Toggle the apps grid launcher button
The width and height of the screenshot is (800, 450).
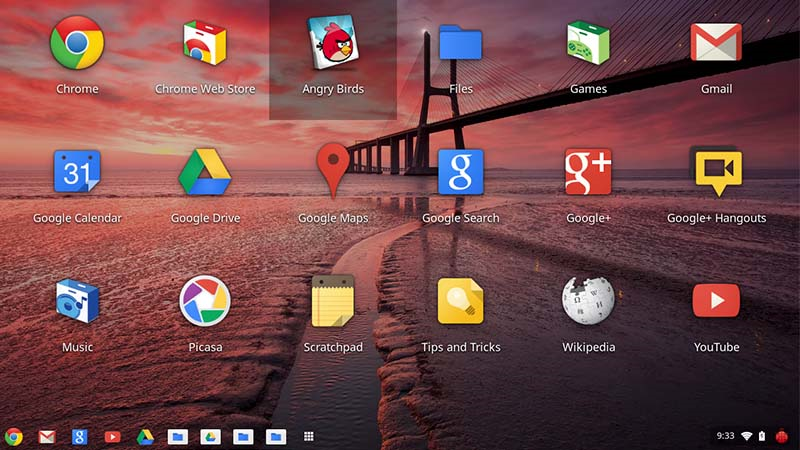pyautogui.click(x=309, y=436)
